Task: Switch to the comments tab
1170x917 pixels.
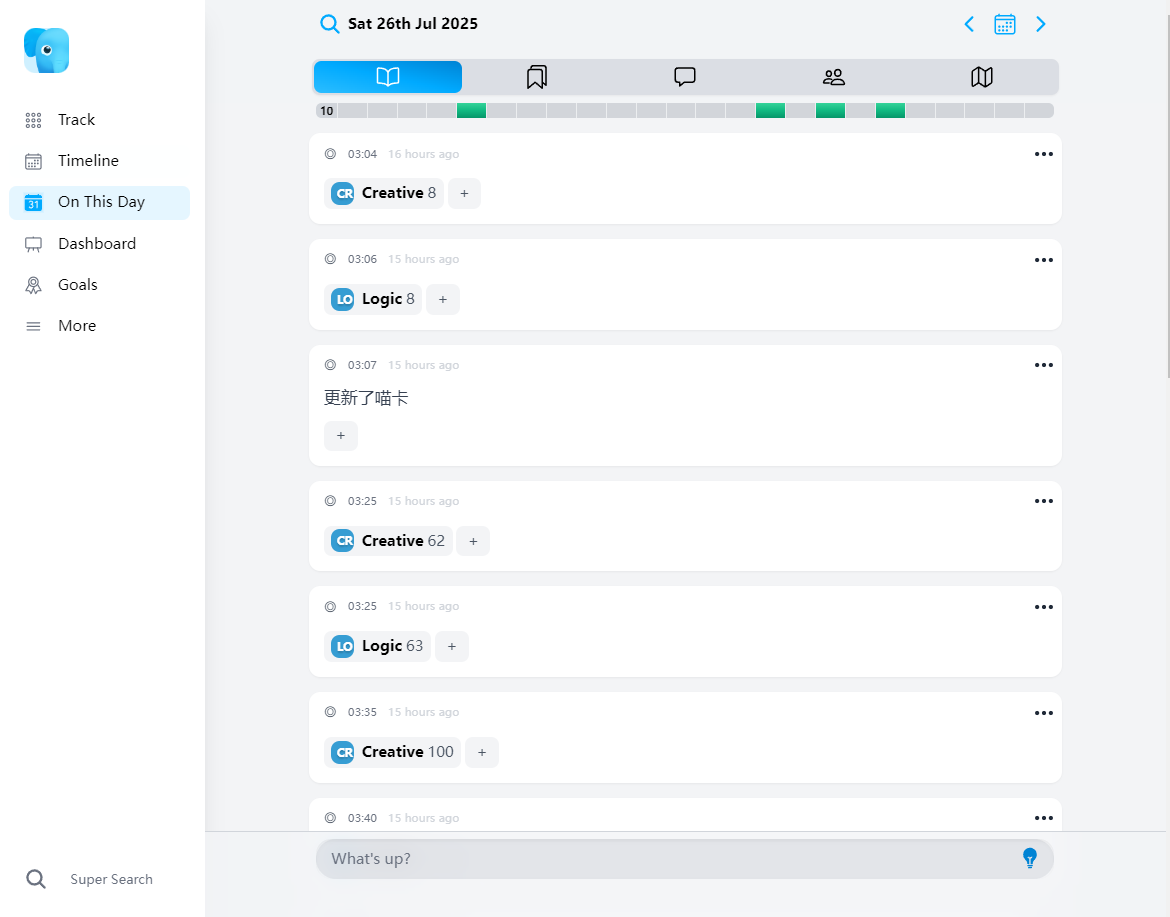Action: (685, 77)
